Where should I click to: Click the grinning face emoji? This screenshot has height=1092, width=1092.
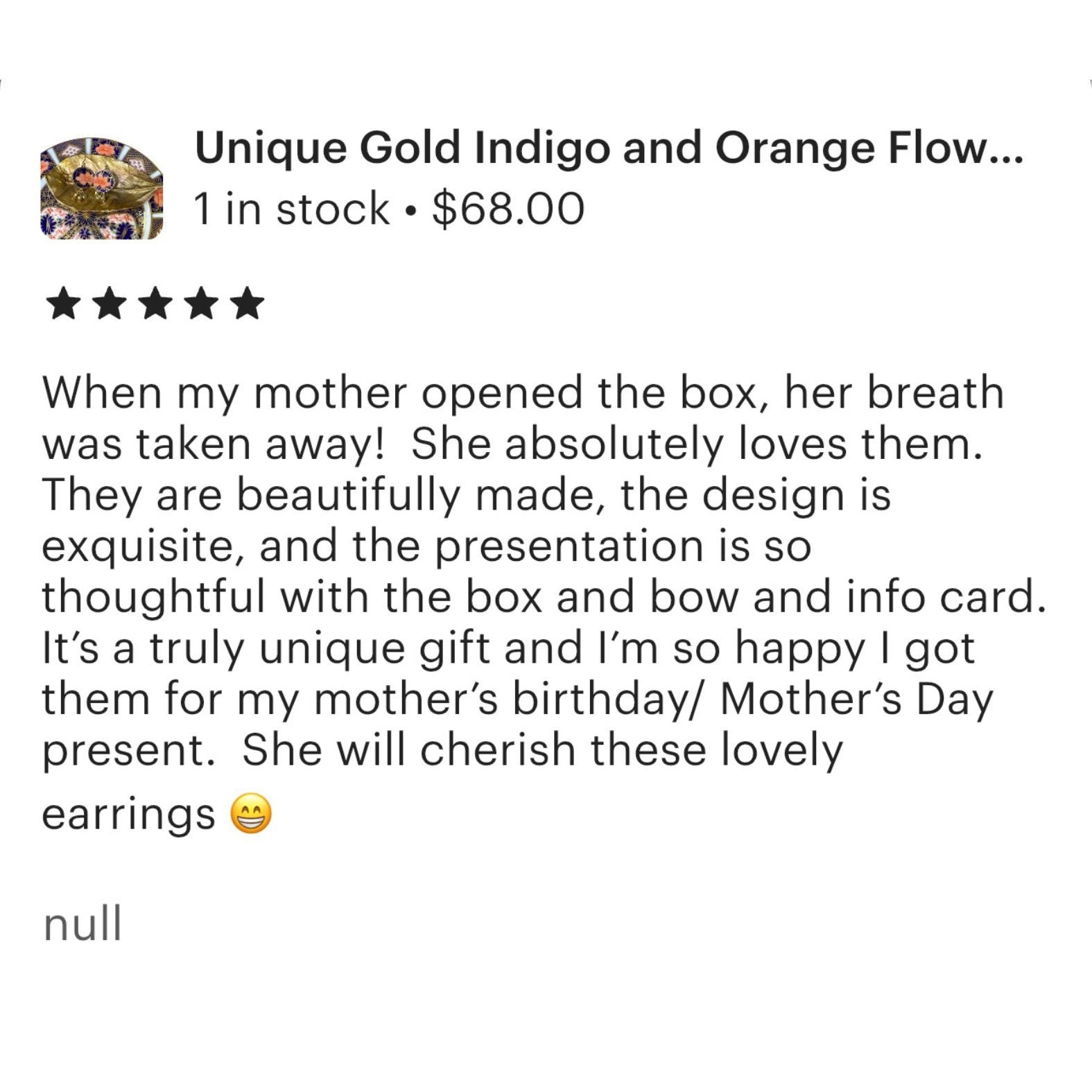(x=251, y=813)
